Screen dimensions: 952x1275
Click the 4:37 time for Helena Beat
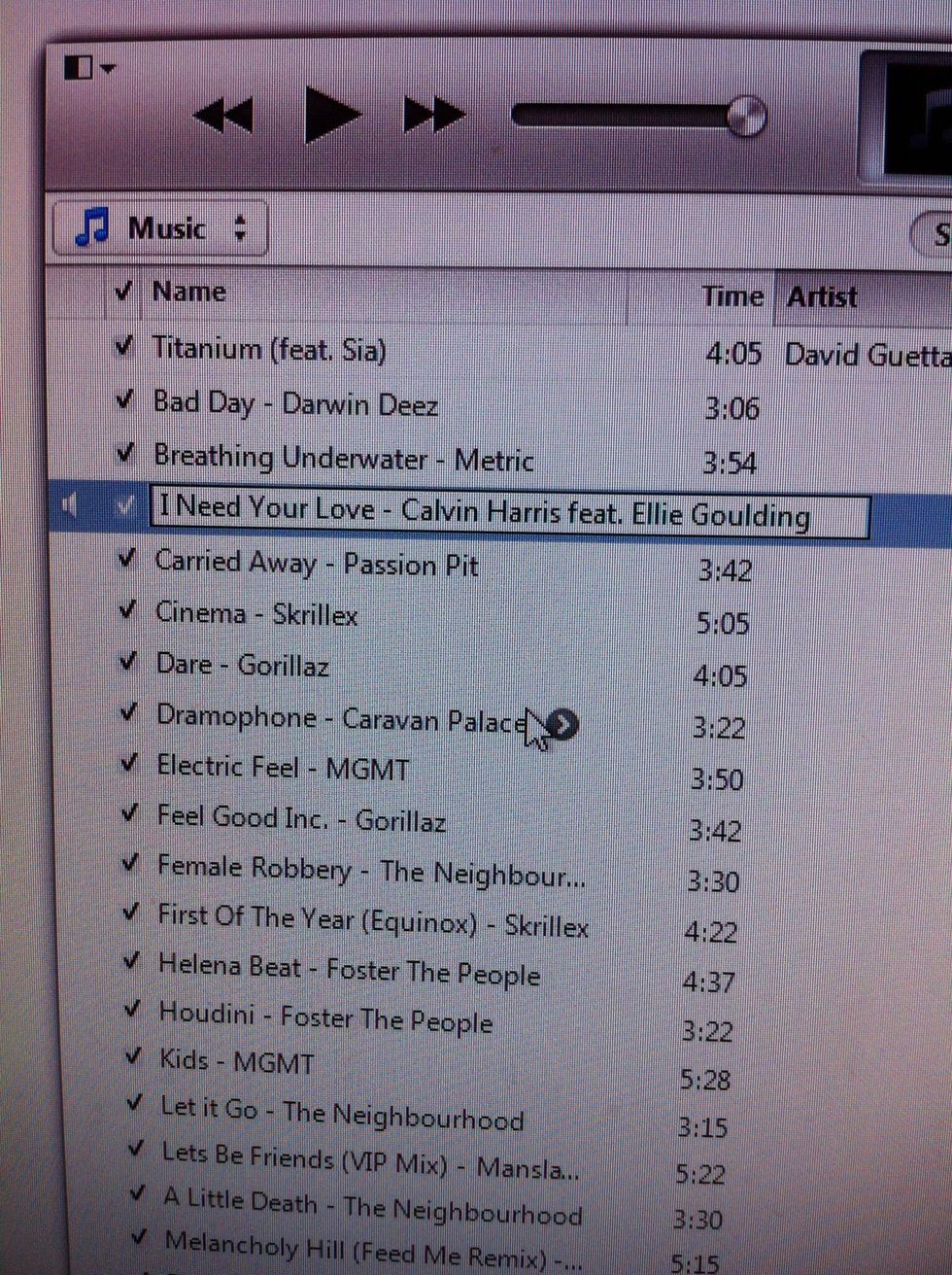click(x=708, y=982)
